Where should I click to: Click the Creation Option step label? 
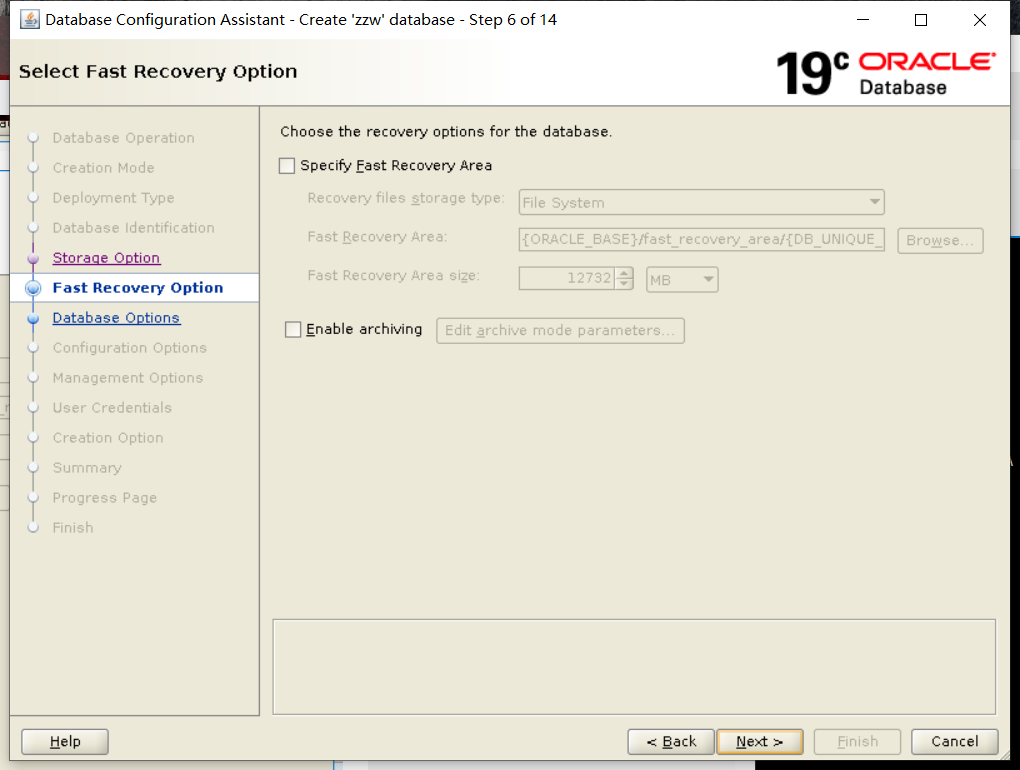tap(108, 438)
